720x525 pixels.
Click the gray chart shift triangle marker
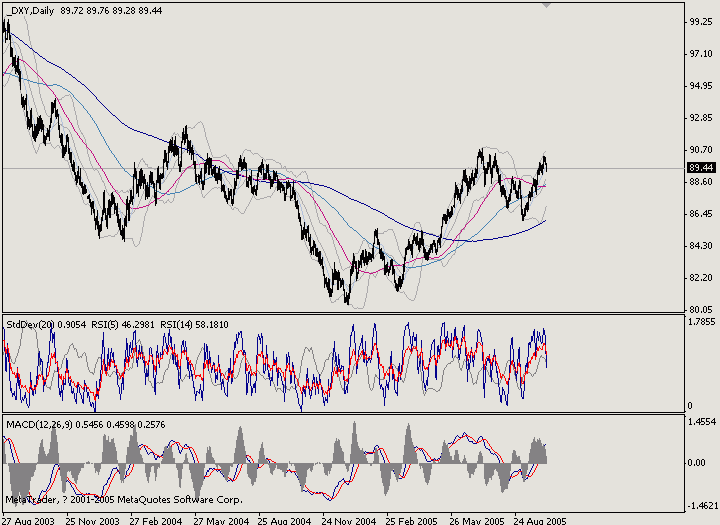click(x=546, y=5)
